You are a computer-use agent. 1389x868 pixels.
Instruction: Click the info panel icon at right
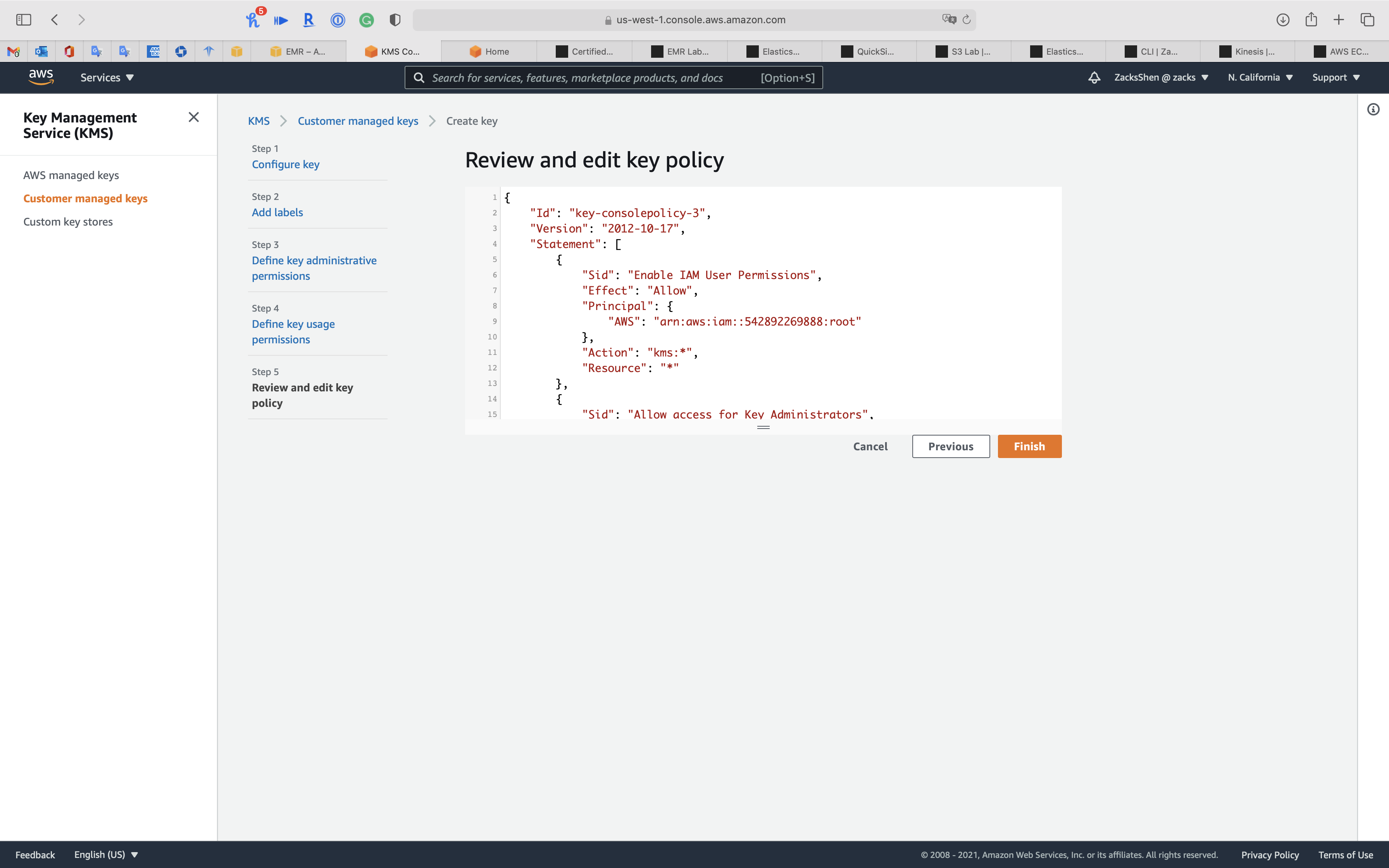[x=1373, y=109]
